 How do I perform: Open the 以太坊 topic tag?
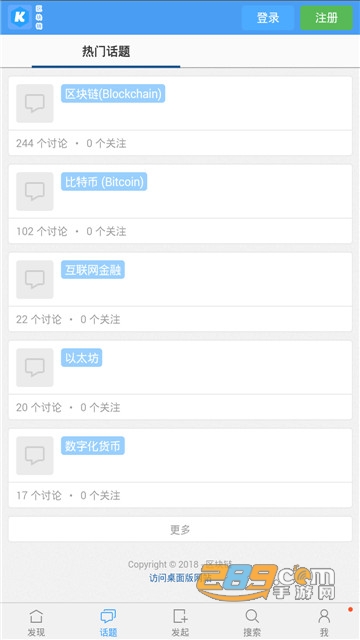(x=82, y=358)
